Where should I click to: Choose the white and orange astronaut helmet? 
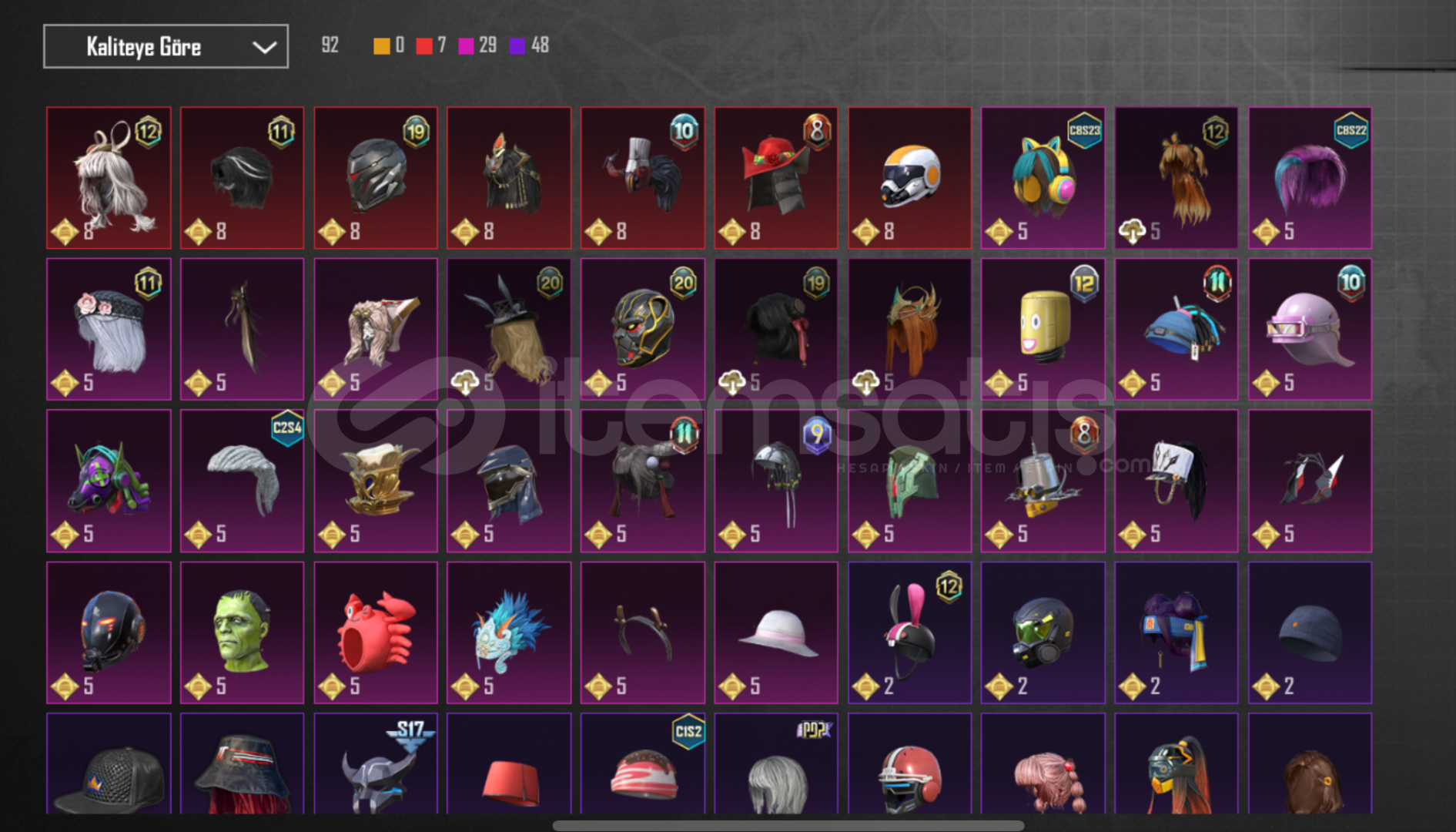coord(909,178)
